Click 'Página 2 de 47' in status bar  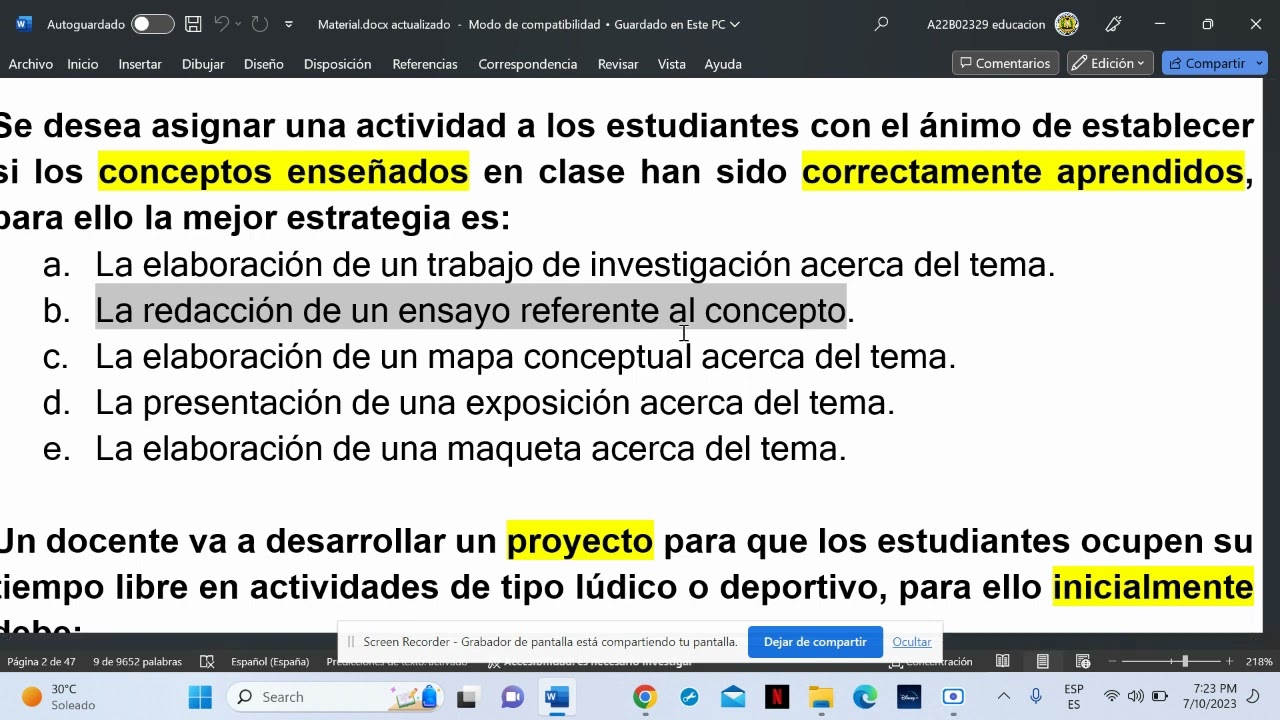coord(41,662)
